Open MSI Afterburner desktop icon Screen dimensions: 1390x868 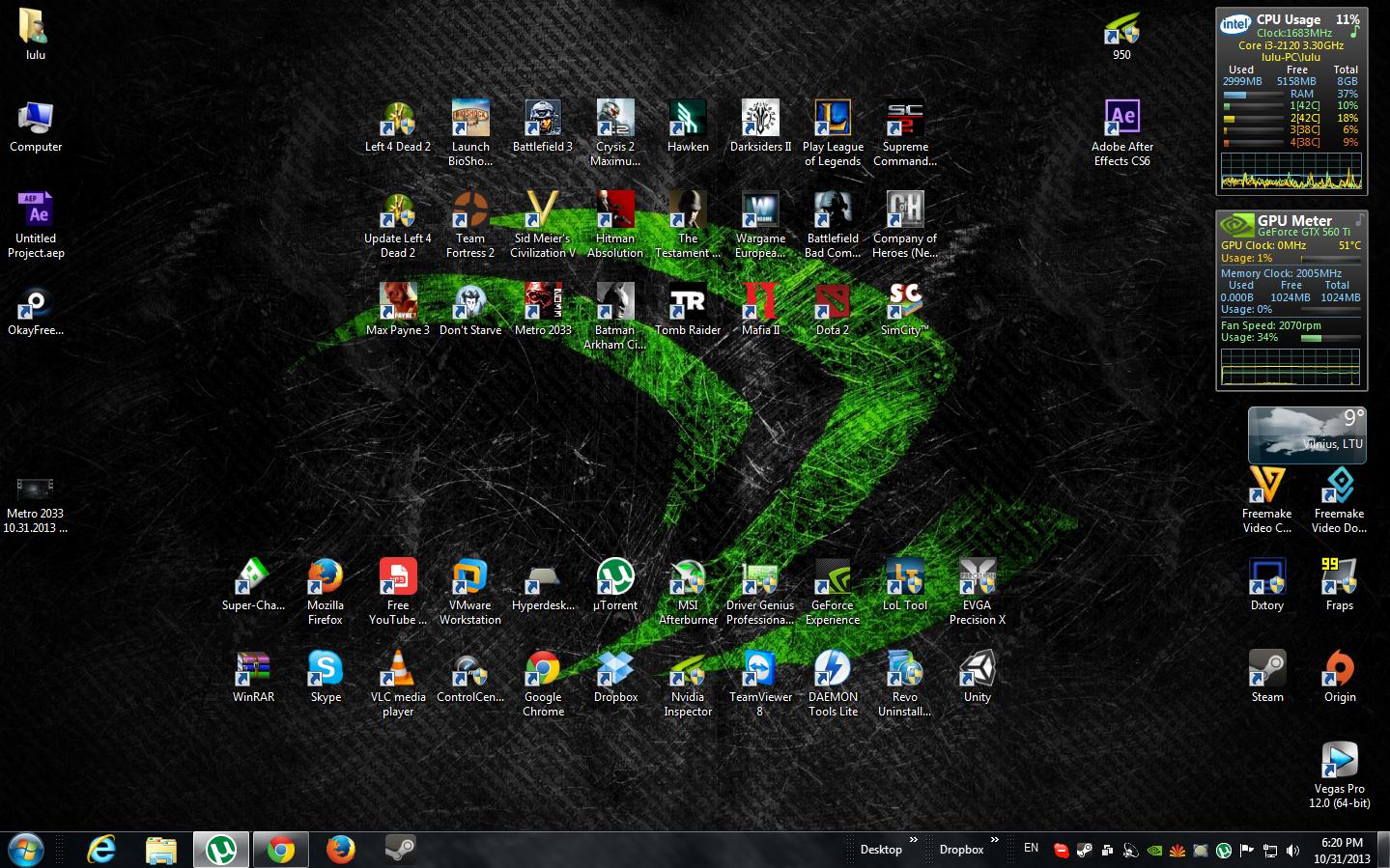coord(688,592)
